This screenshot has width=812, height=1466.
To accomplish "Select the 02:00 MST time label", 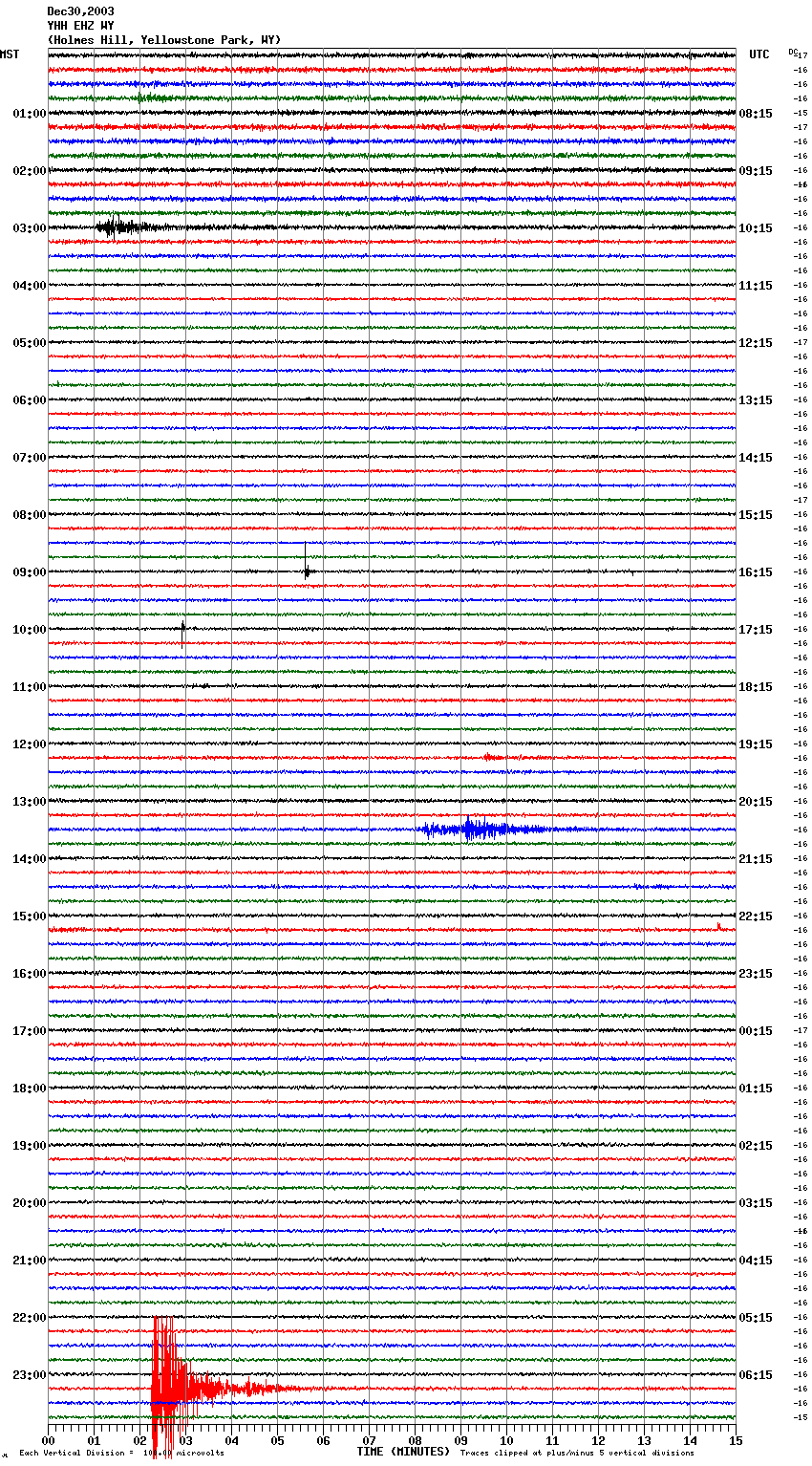I will [30, 171].
